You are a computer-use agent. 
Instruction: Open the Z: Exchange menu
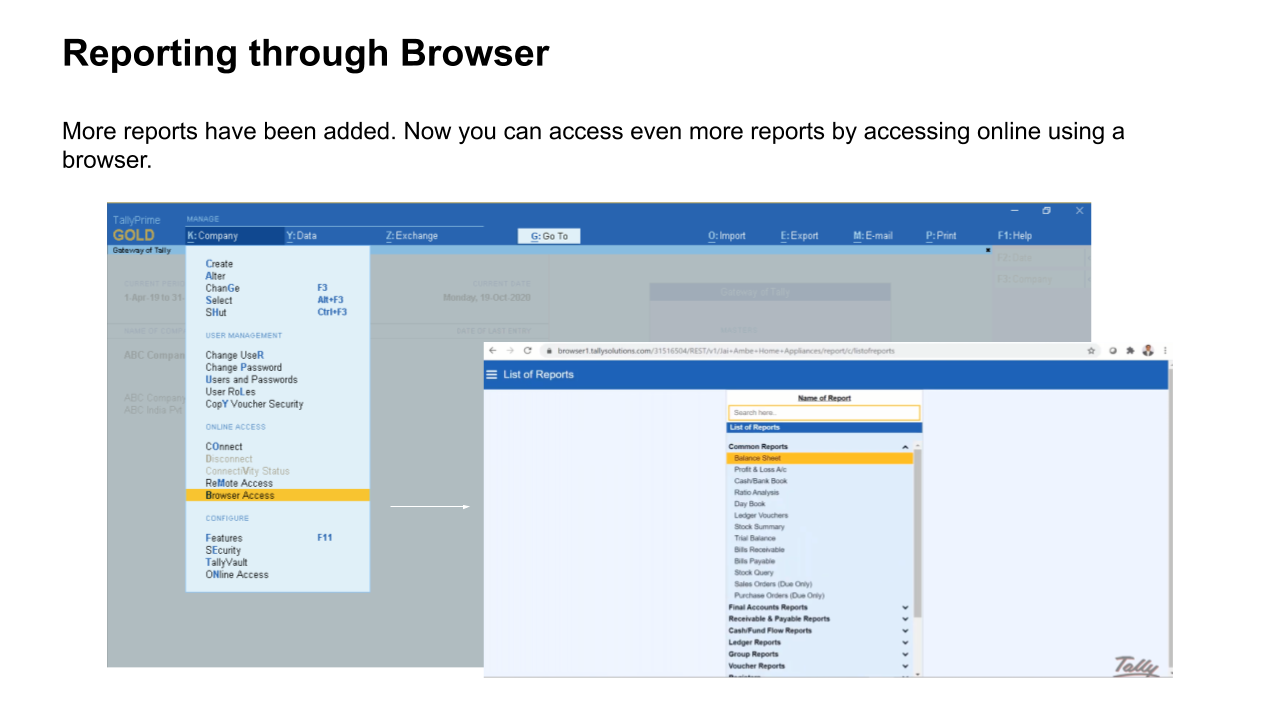coord(412,236)
